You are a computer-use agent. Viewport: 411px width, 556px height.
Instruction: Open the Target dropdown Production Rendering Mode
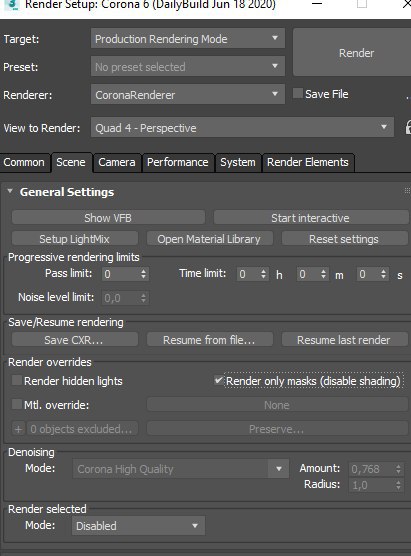(x=188, y=38)
